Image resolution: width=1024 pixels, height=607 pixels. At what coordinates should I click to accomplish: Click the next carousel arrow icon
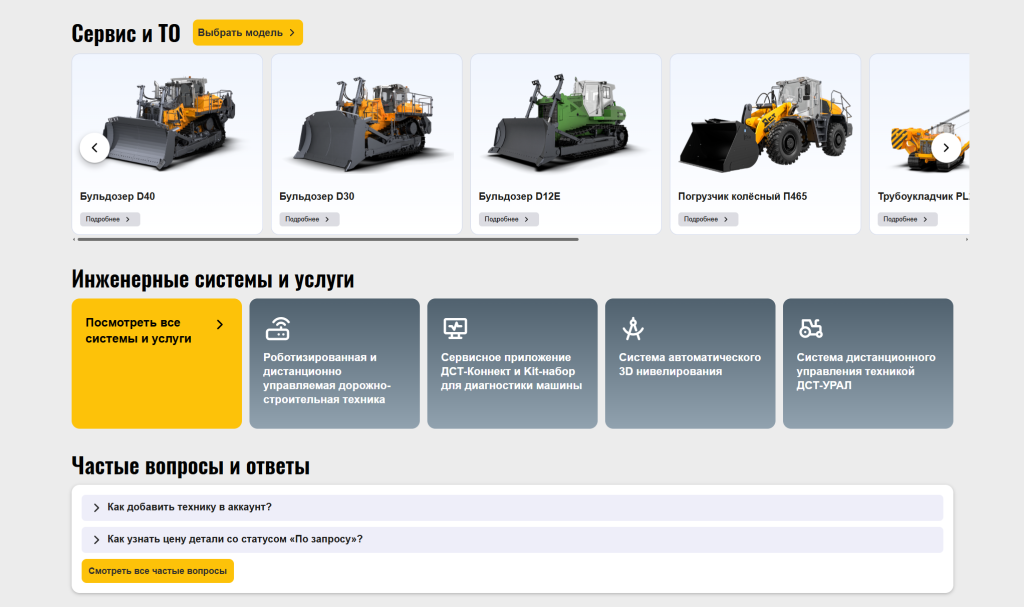coord(946,148)
